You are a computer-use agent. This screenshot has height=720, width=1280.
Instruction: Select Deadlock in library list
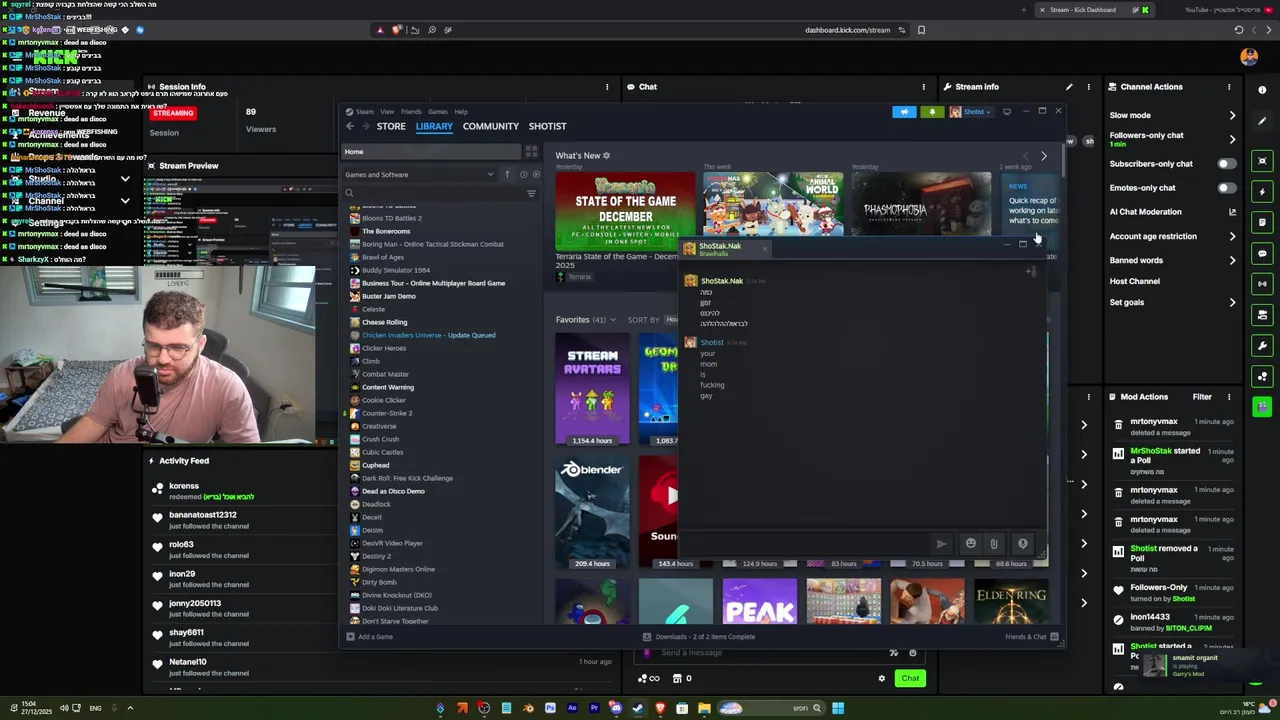[376, 504]
